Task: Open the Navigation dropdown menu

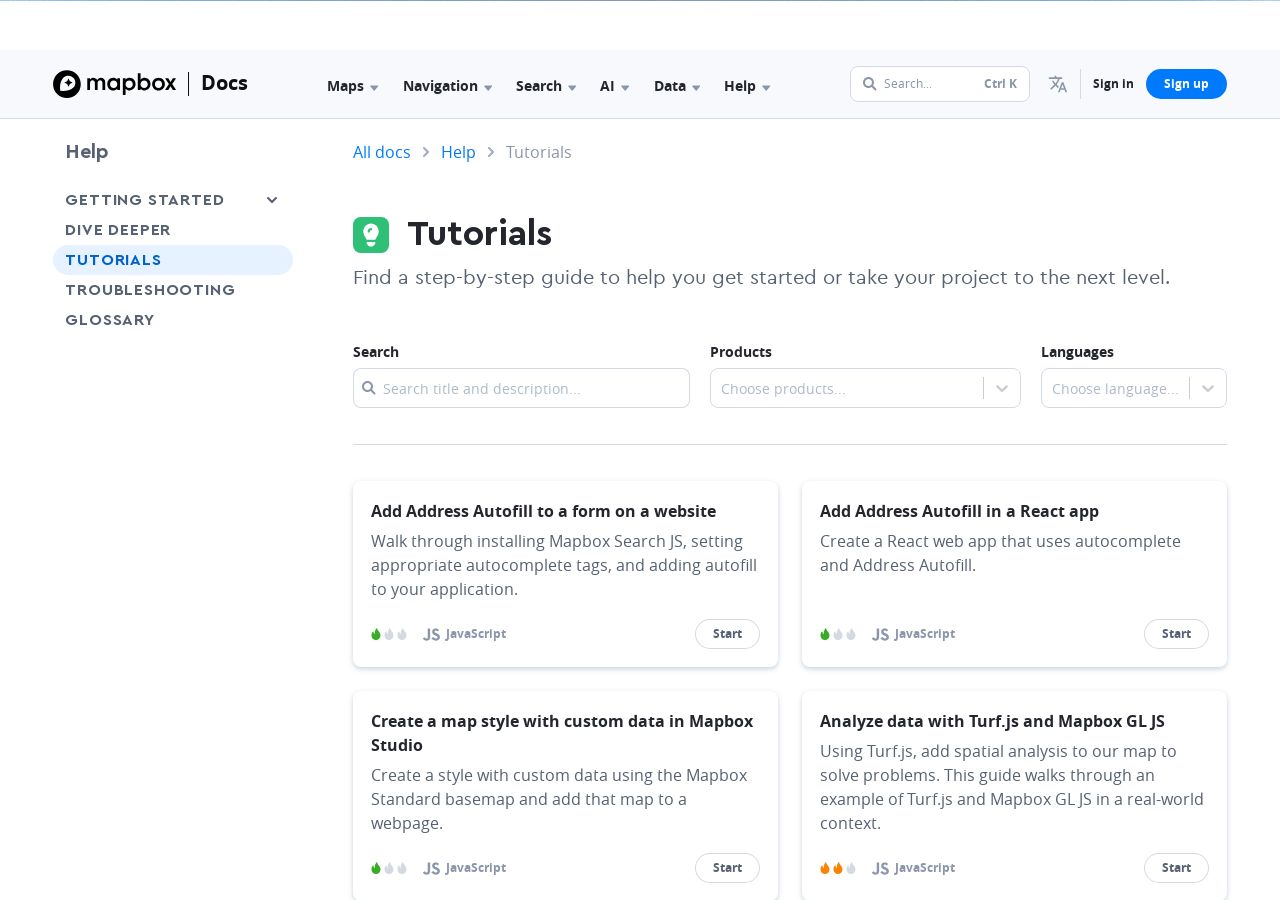Action: pyautogui.click(x=448, y=86)
